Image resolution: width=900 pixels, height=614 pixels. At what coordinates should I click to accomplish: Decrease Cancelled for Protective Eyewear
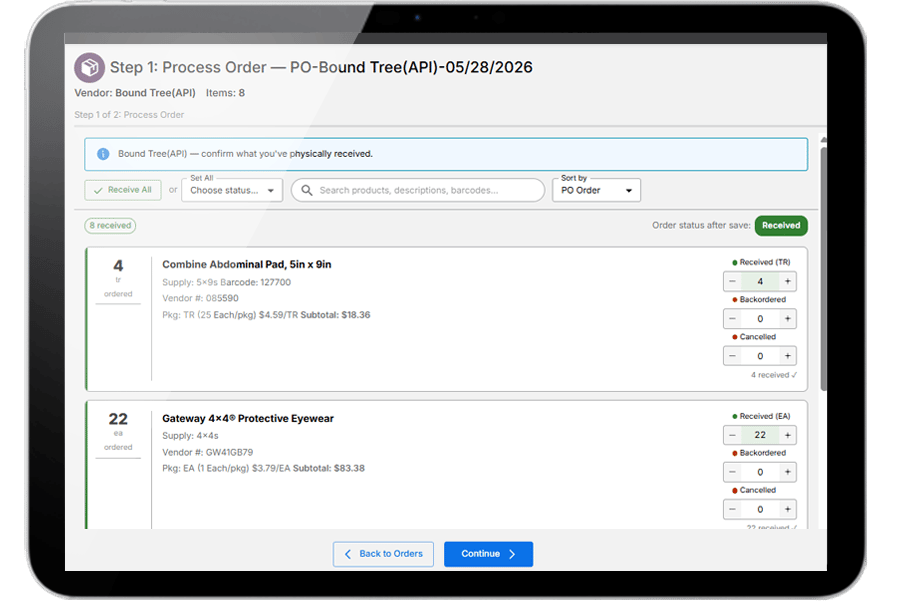click(732, 510)
